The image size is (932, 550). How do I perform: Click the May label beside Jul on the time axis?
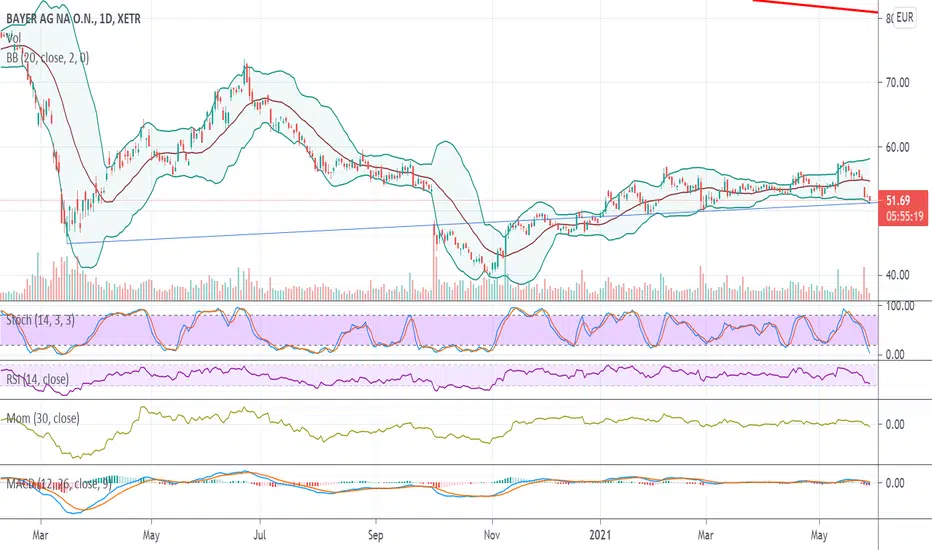pos(151,535)
